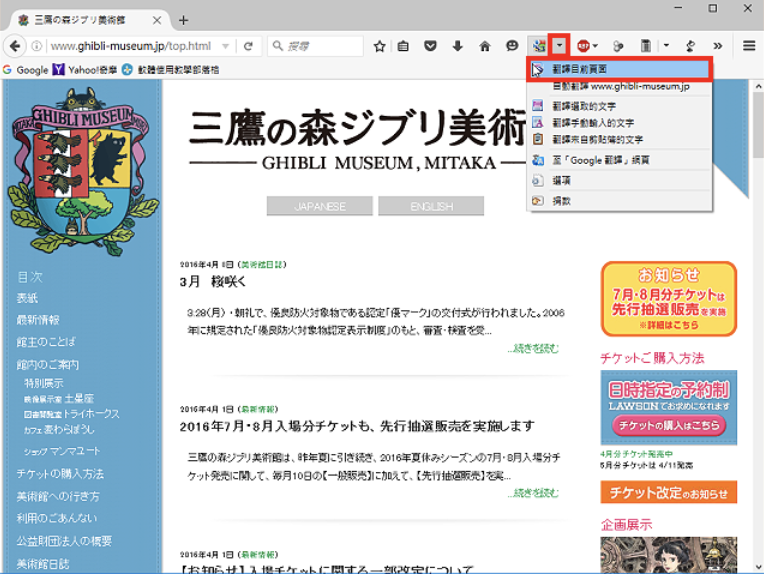Image resolution: width=764 pixels, height=574 pixels.
Task: Open the 軟體使用教學部落格 bookmark
Action: (171, 70)
